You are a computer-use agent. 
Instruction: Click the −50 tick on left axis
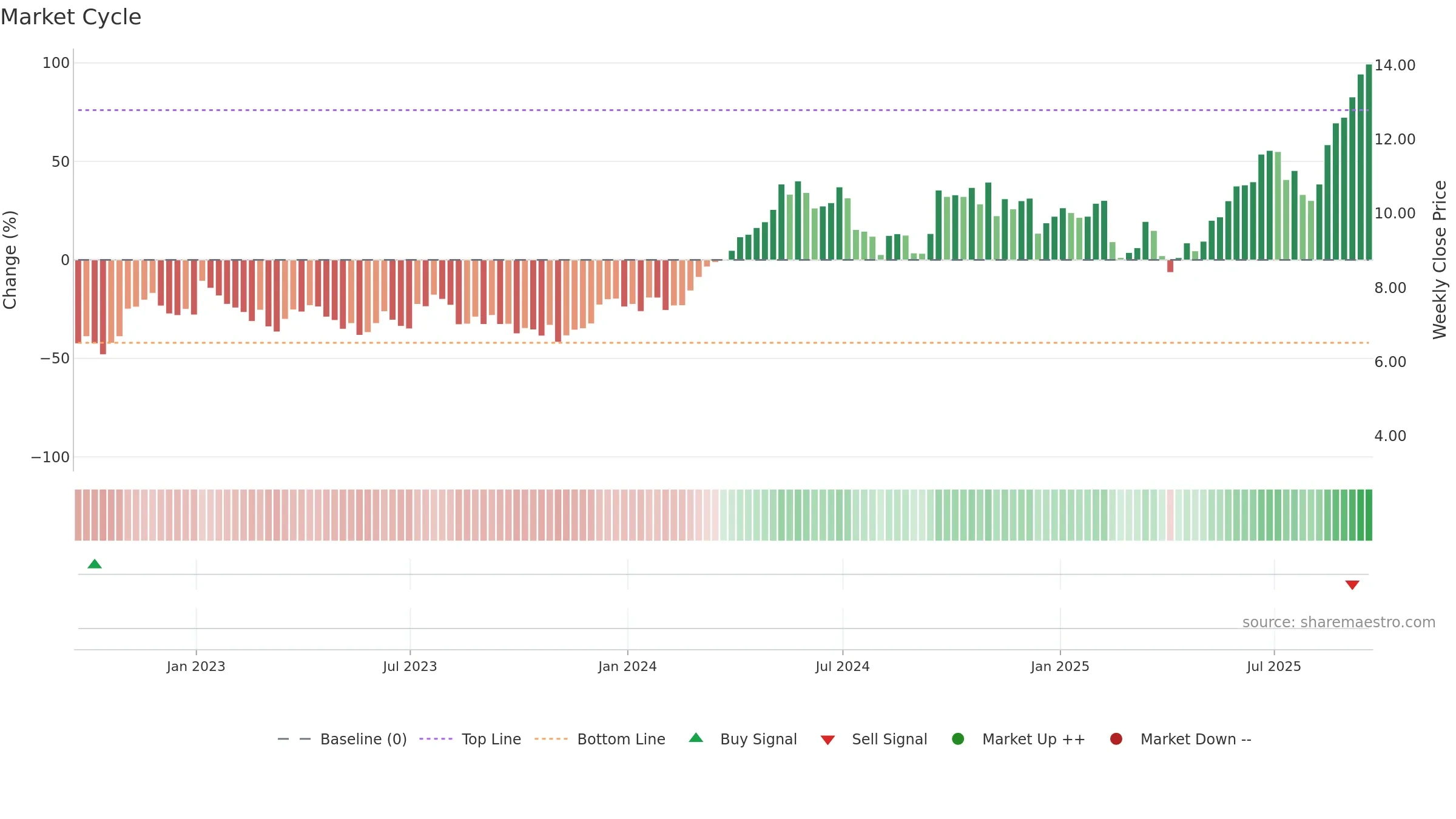click(x=55, y=359)
